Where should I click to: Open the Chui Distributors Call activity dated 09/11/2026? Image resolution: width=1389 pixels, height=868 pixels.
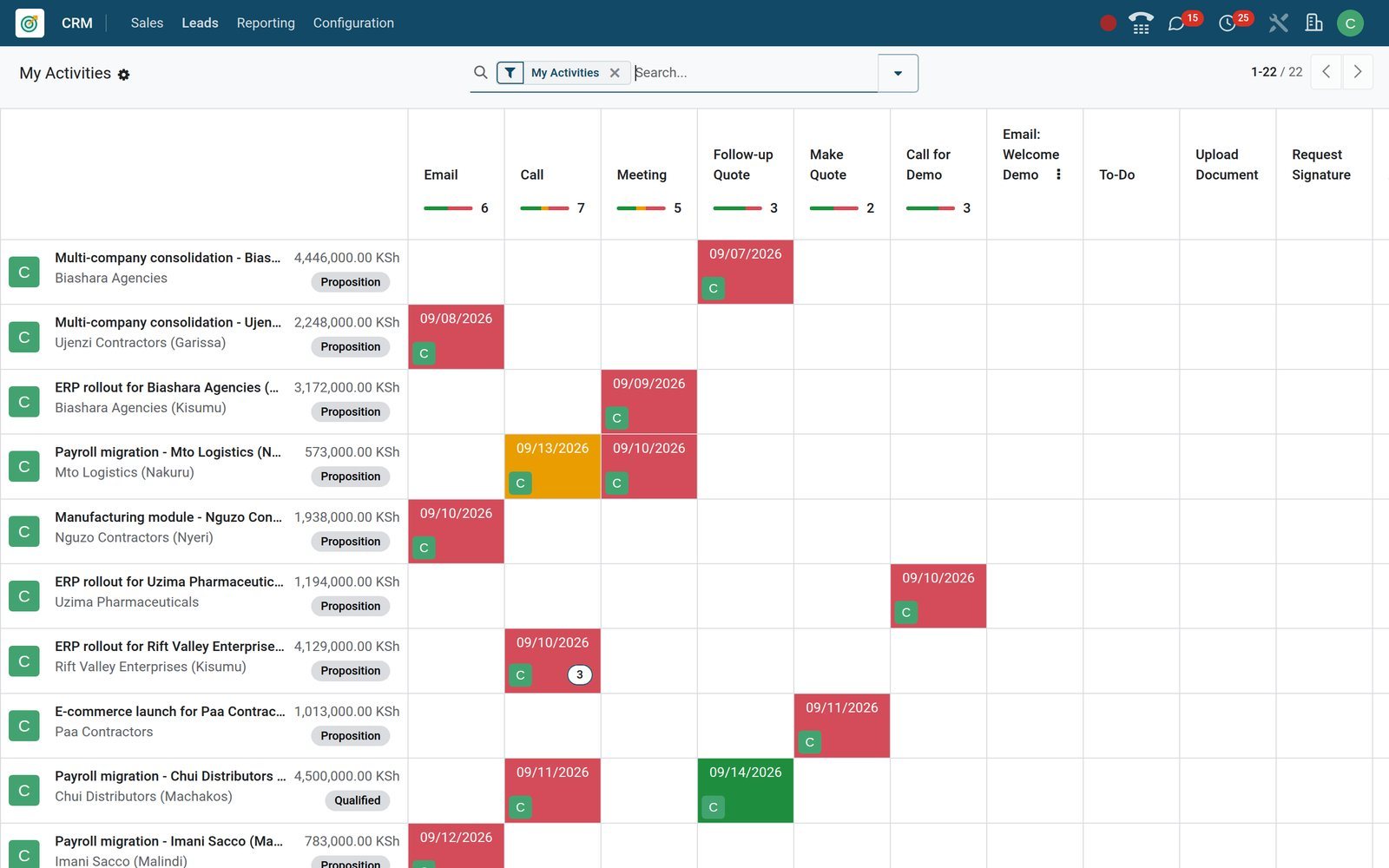552,791
